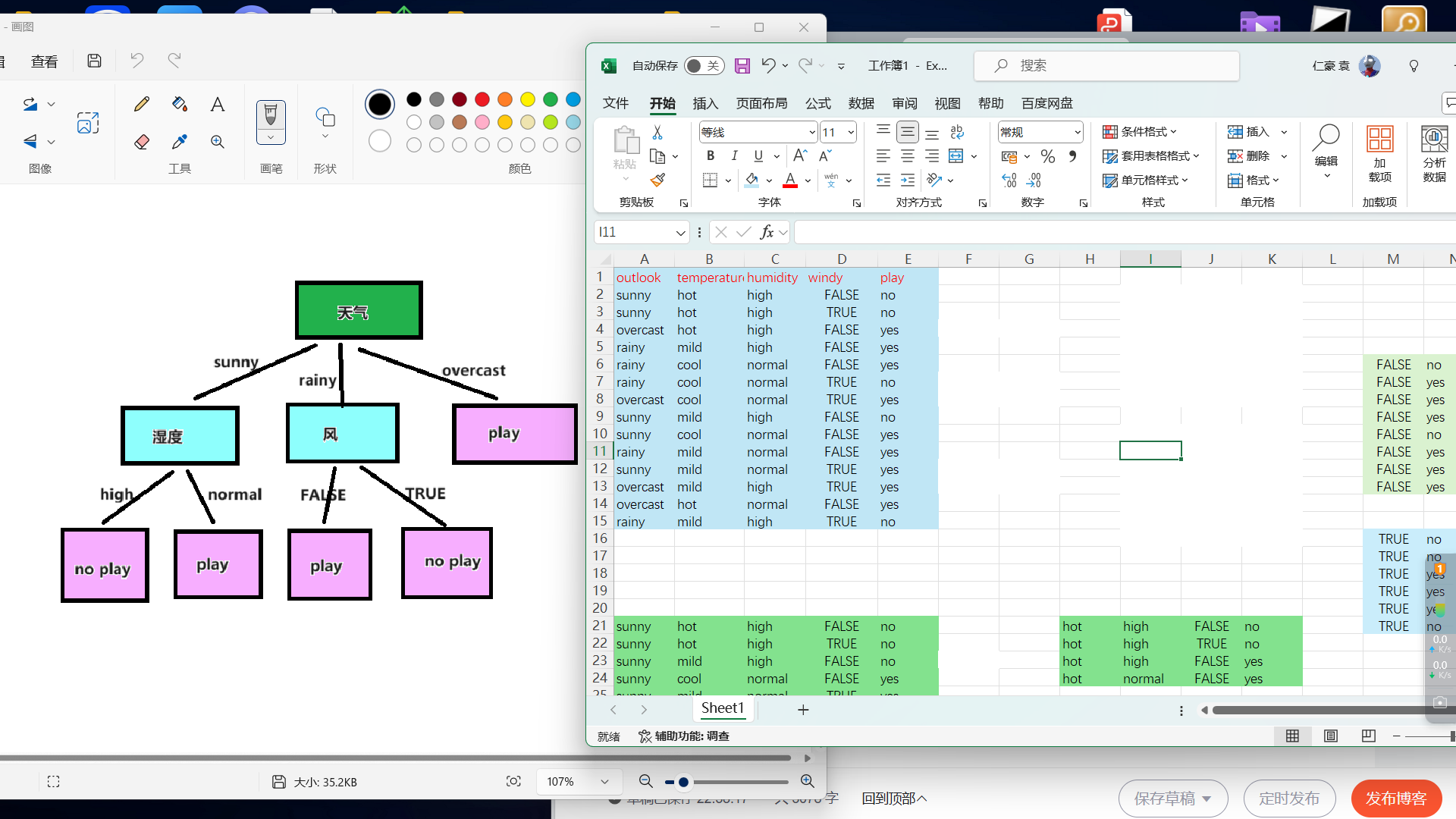Viewport: 1456px width, 819px height.
Task: Open the Conditional Formatting dropdown
Action: (1139, 132)
